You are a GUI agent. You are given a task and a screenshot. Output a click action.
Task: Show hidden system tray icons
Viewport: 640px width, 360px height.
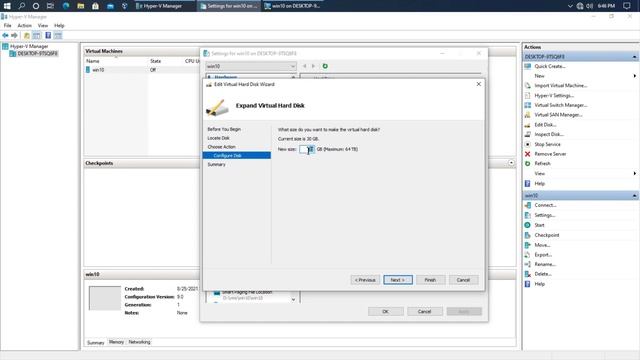pos(570,6)
